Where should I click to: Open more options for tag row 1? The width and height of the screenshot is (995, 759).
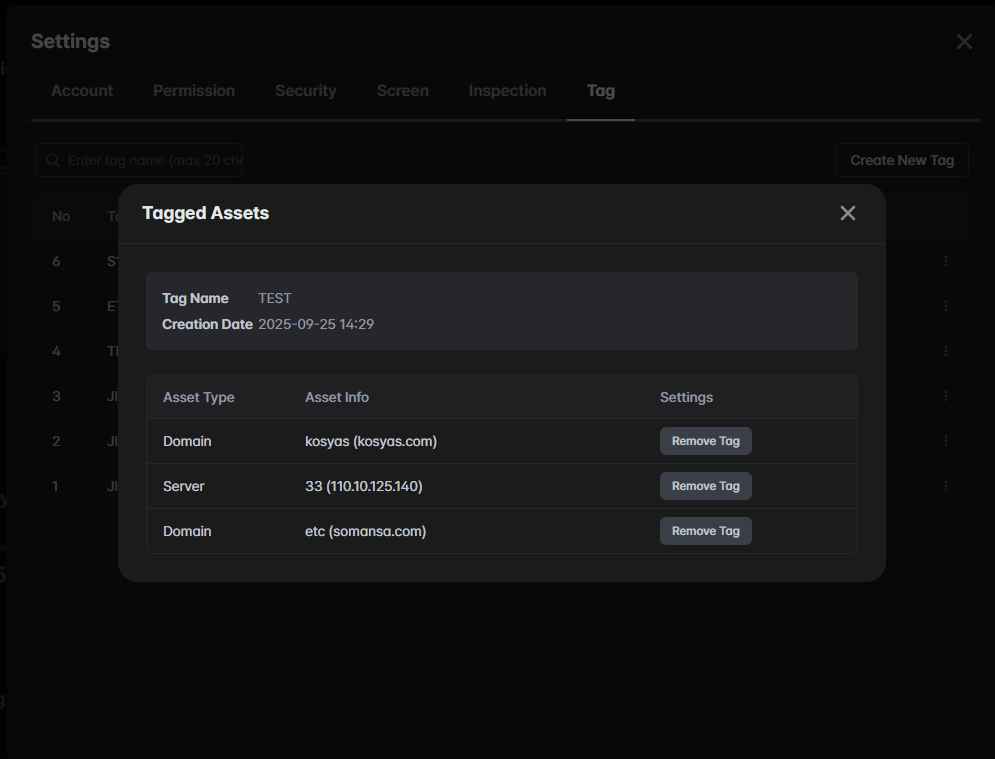tap(945, 486)
